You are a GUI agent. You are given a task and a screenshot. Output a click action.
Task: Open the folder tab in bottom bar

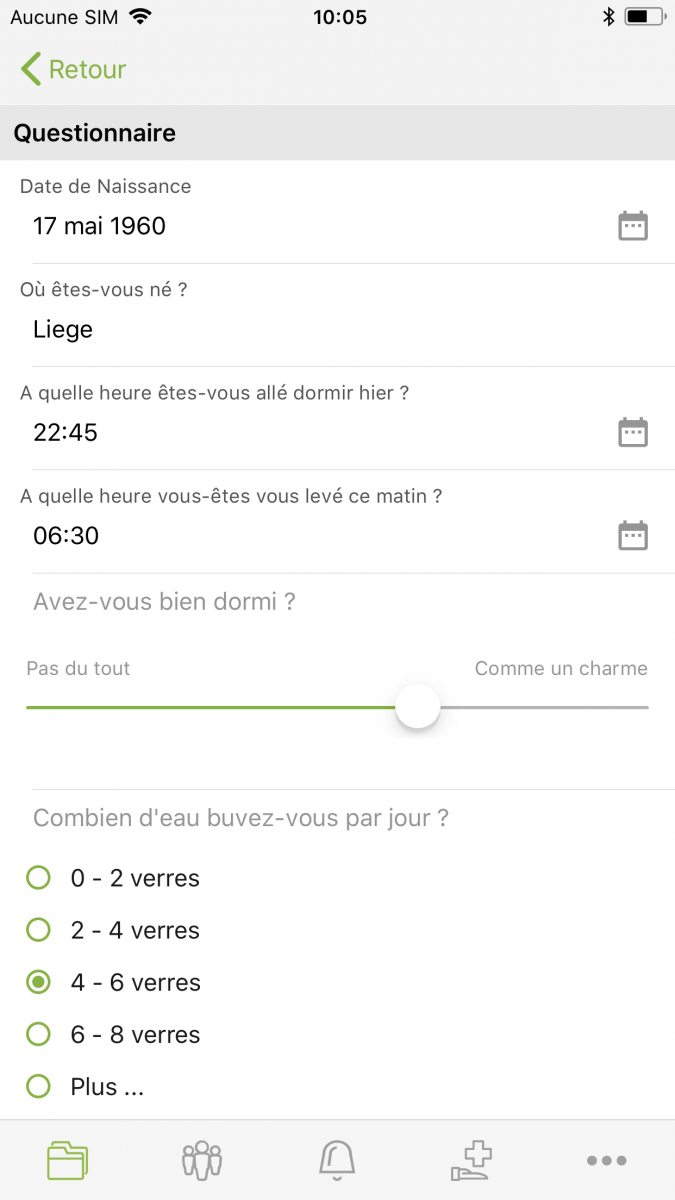pyautogui.click(x=68, y=1160)
